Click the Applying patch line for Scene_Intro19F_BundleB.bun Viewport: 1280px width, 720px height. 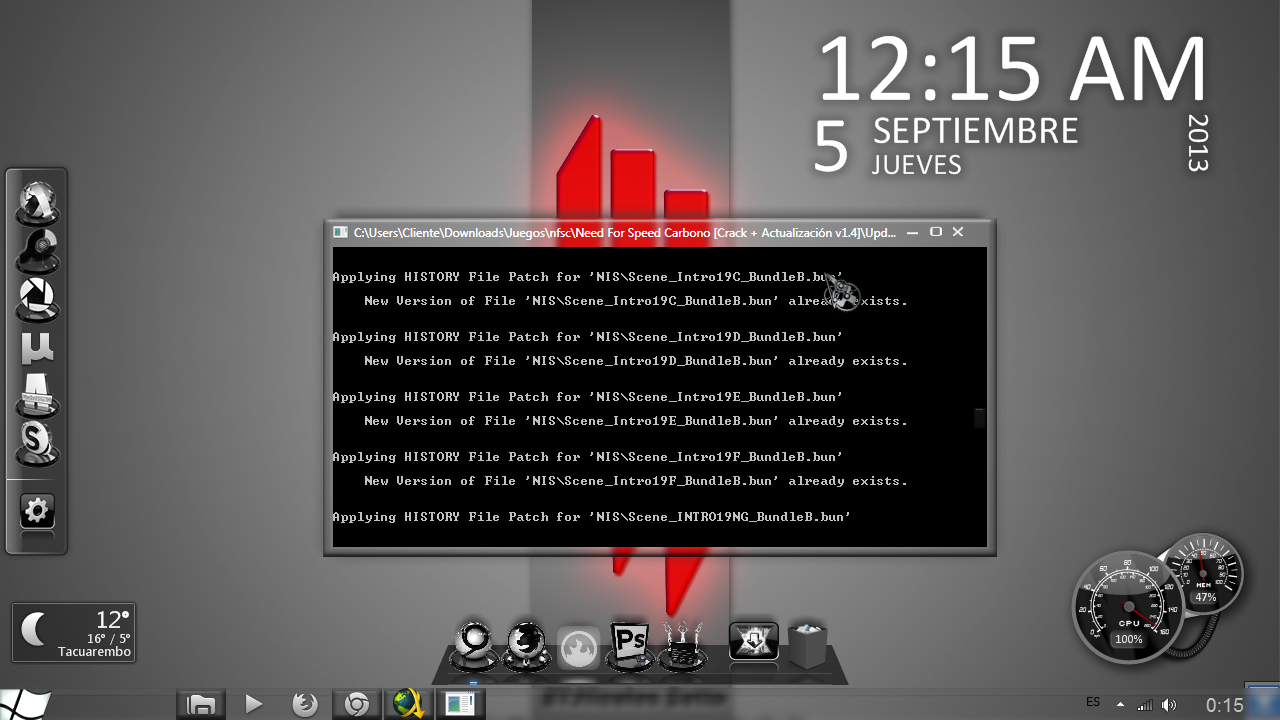[x=588, y=457]
